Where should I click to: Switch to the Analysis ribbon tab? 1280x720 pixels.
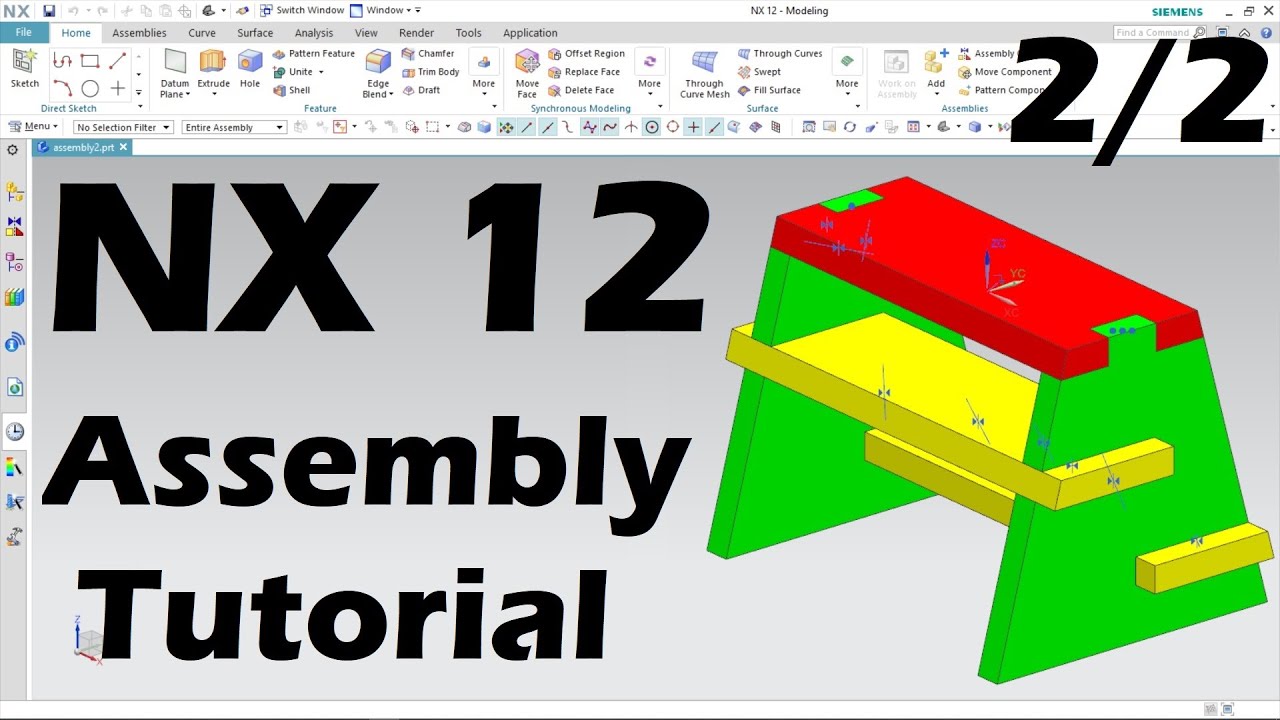coord(314,33)
